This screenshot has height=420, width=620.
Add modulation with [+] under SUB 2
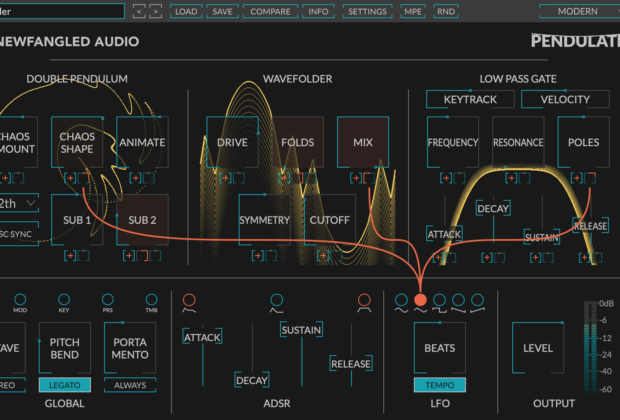click(129, 255)
